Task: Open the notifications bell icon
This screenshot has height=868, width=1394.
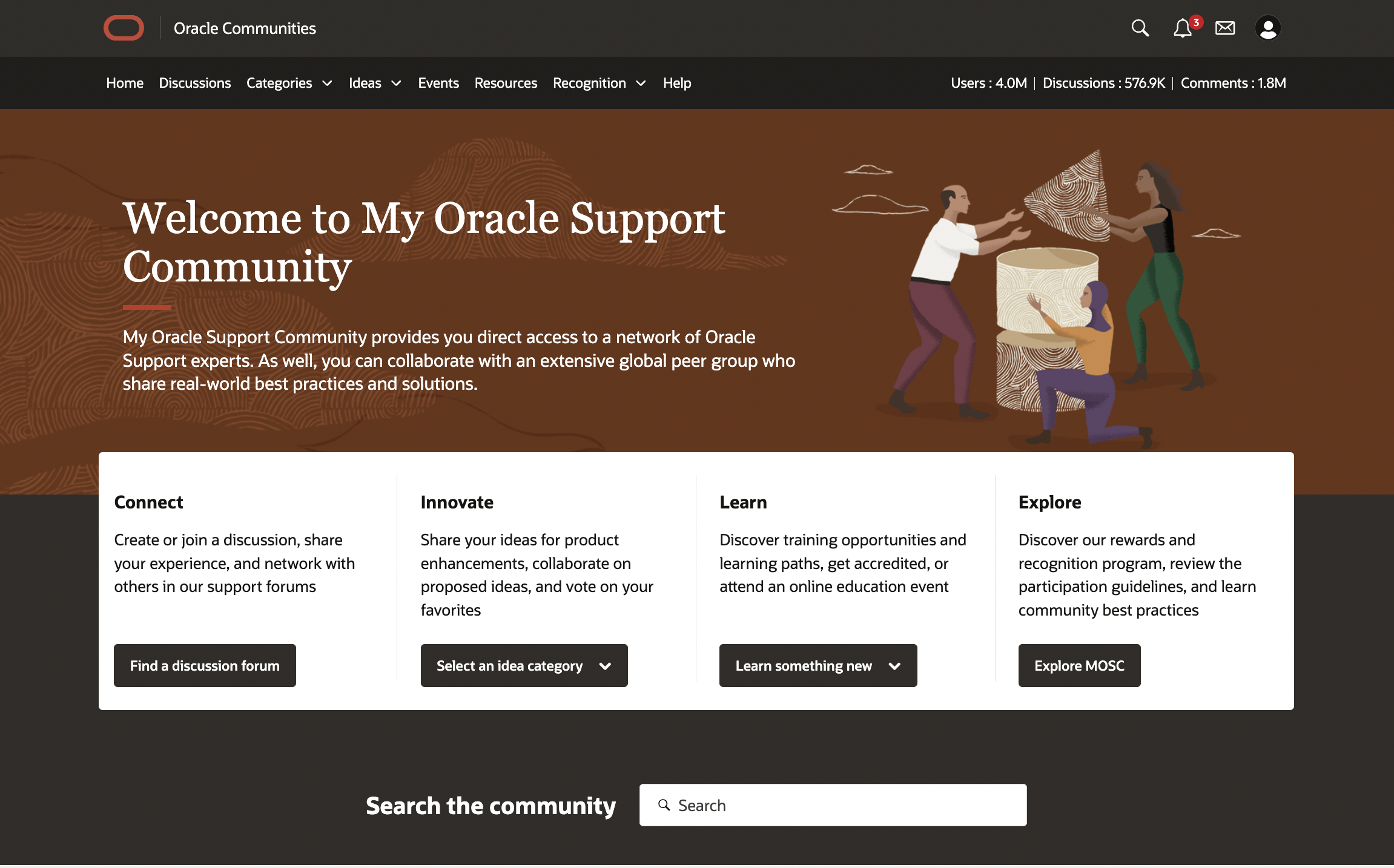Action: click(1181, 28)
